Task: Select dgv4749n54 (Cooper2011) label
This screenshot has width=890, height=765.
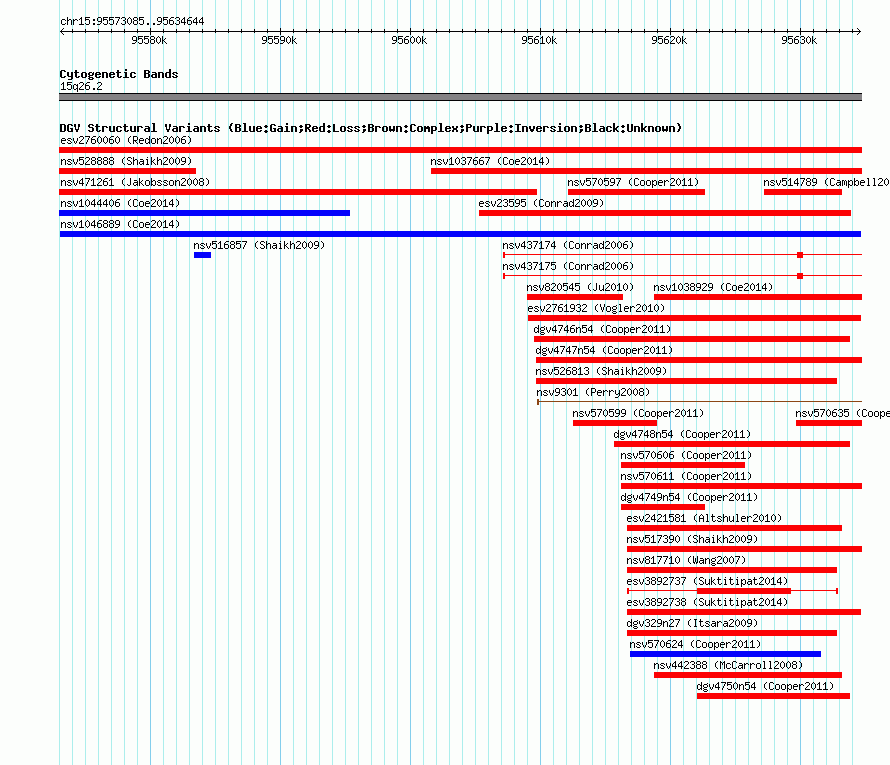Action: [689, 497]
